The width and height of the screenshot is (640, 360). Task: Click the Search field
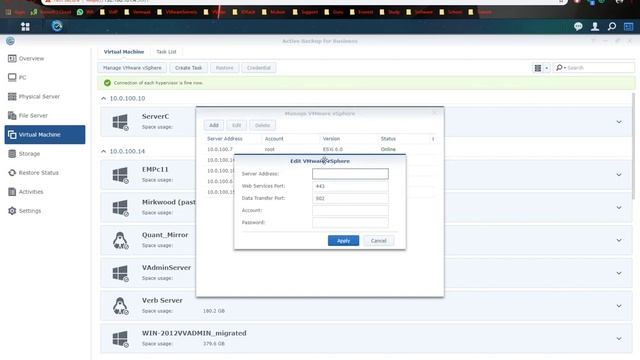[x=594, y=68]
